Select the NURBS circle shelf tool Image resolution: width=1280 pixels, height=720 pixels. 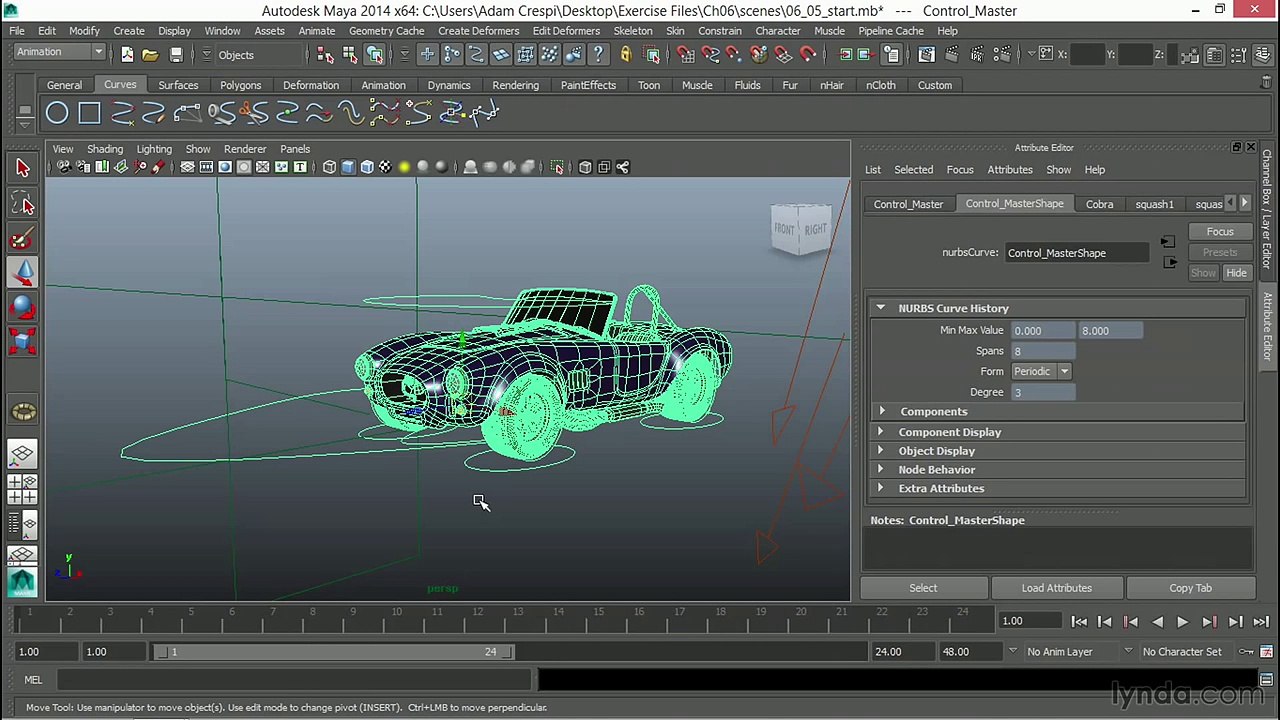click(57, 114)
